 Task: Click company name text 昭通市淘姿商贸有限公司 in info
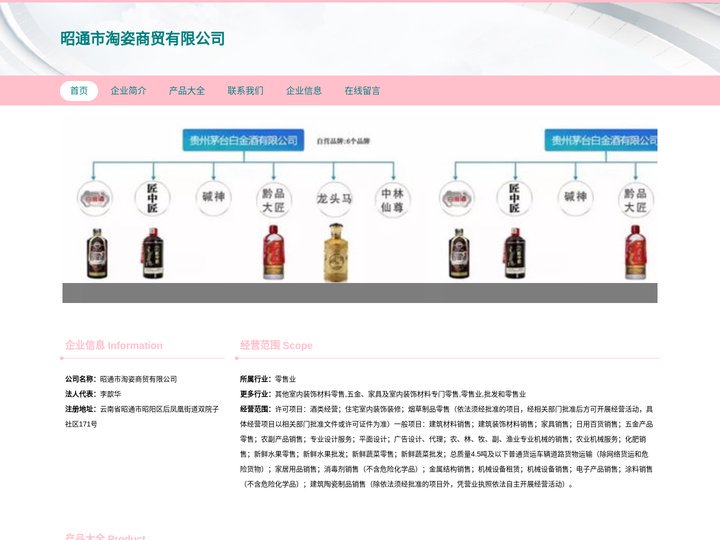tap(138, 379)
